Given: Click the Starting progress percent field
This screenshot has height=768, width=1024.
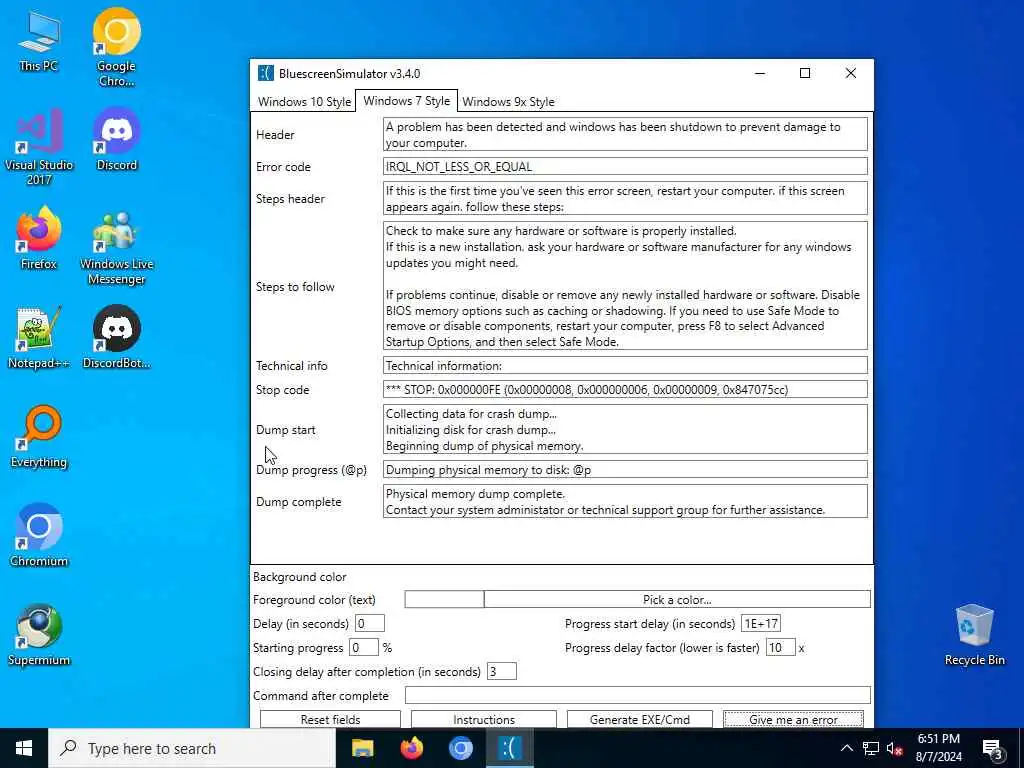Looking at the screenshot, I should coord(364,648).
